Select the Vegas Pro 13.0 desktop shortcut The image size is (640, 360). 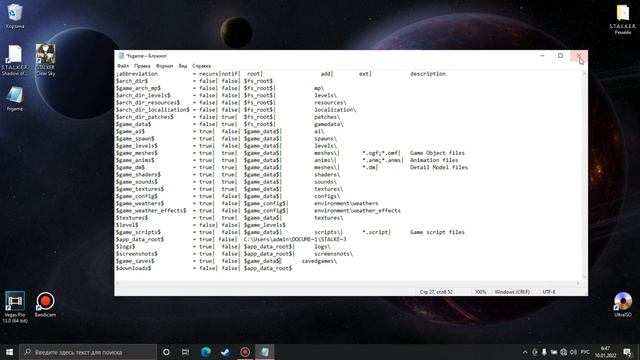(15, 307)
